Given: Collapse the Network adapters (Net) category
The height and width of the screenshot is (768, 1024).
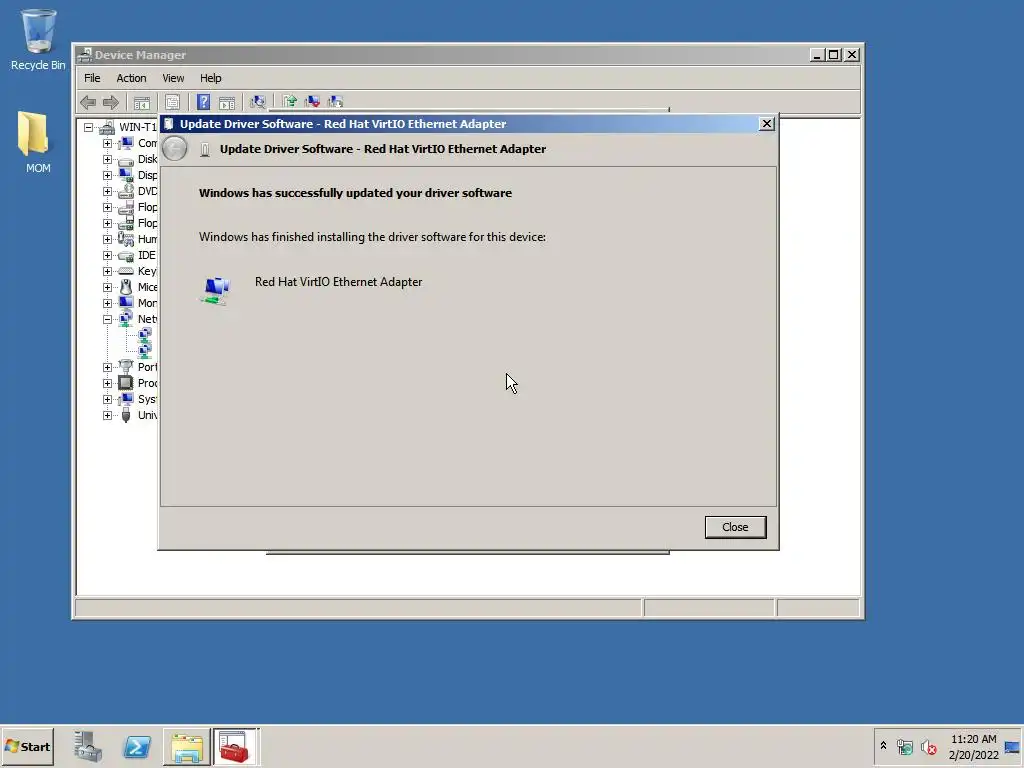Looking at the screenshot, I should (107, 319).
